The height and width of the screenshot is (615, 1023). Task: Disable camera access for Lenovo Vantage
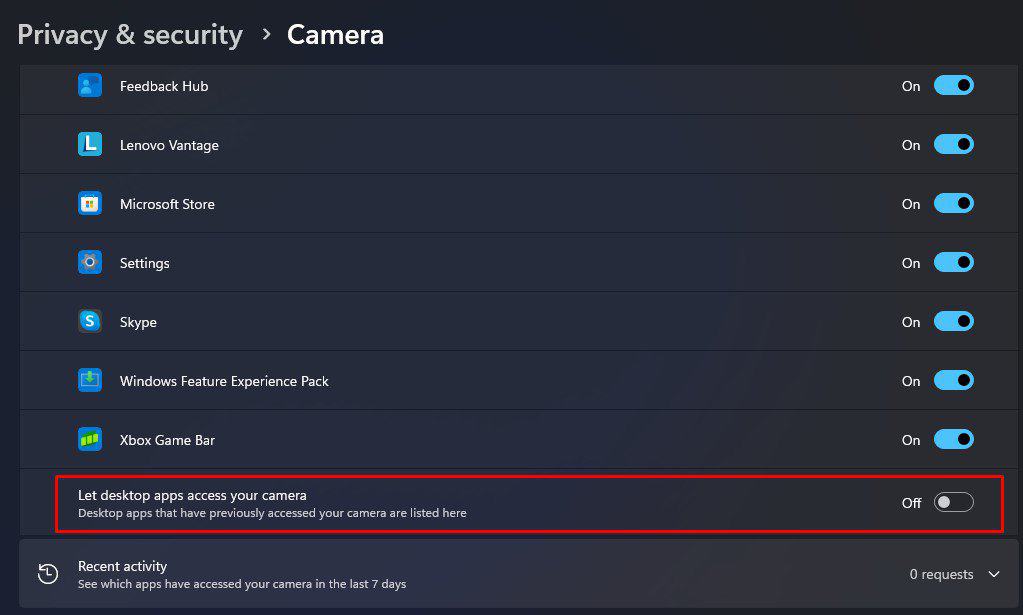coord(953,145)
